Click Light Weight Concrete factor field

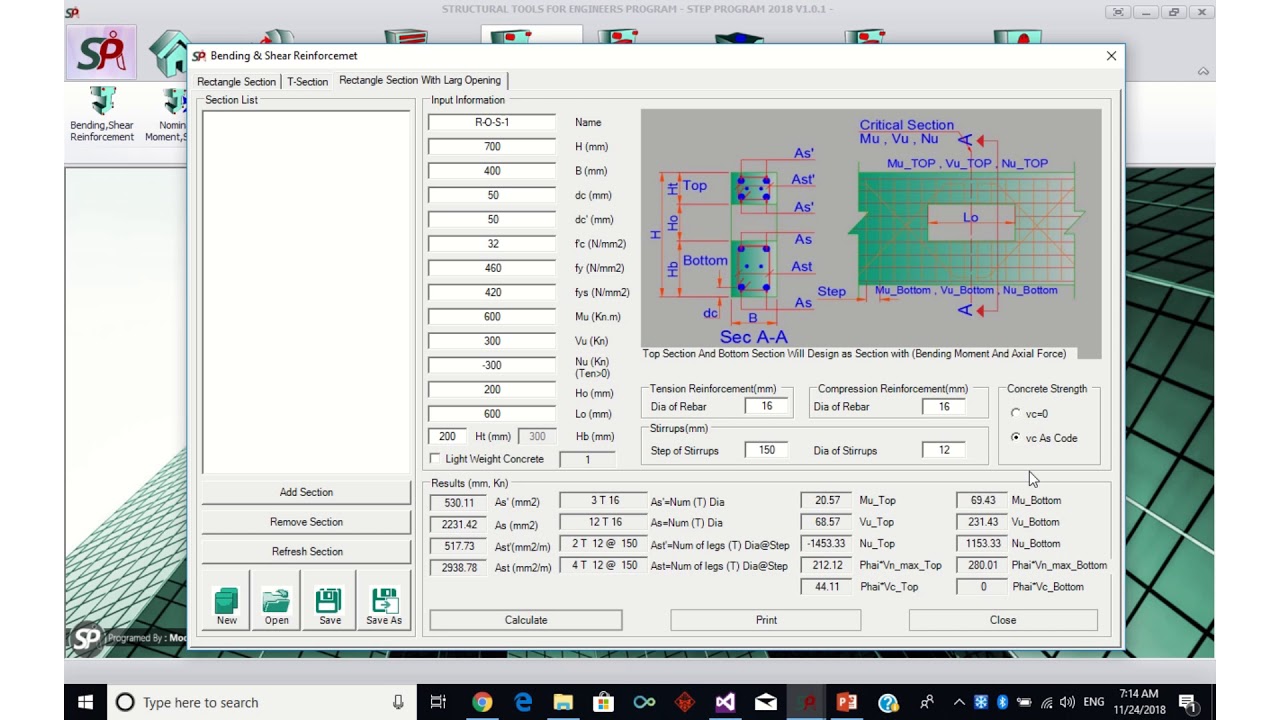[x=587, y=459]
